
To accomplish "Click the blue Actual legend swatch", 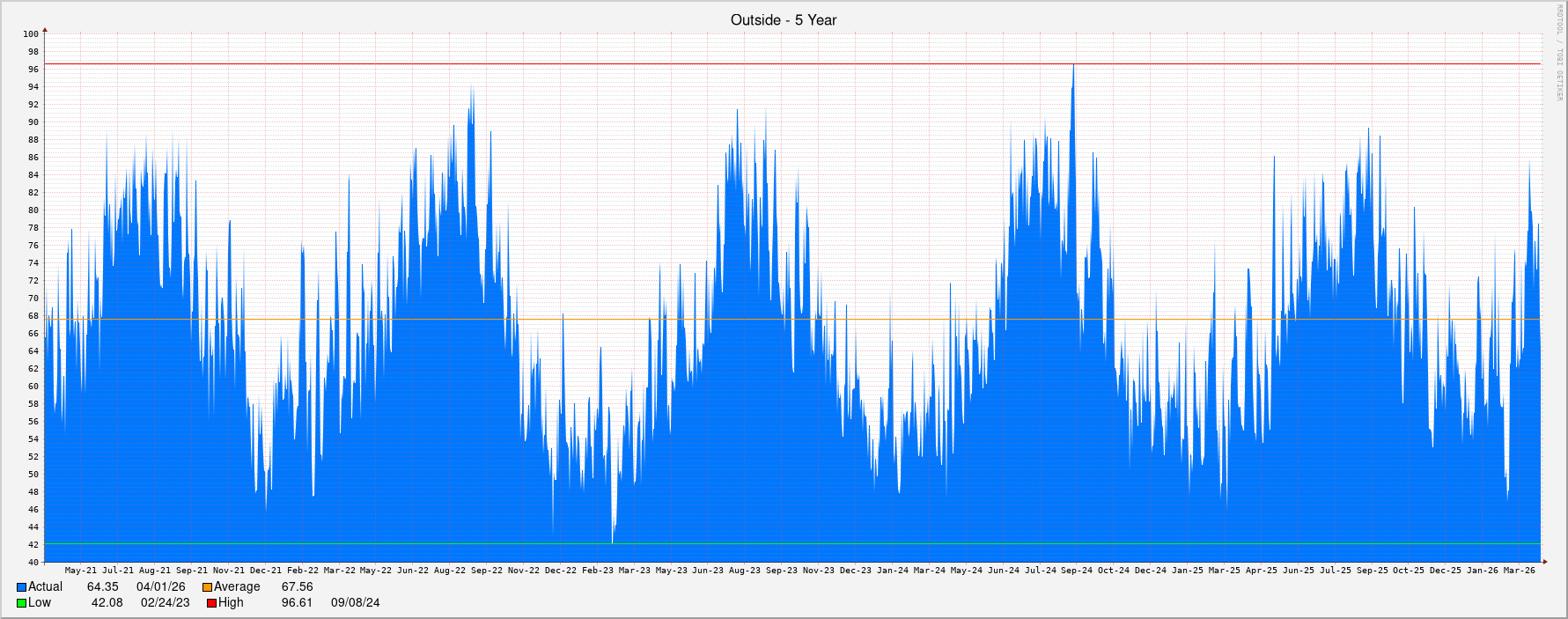I will click(21, 587).
